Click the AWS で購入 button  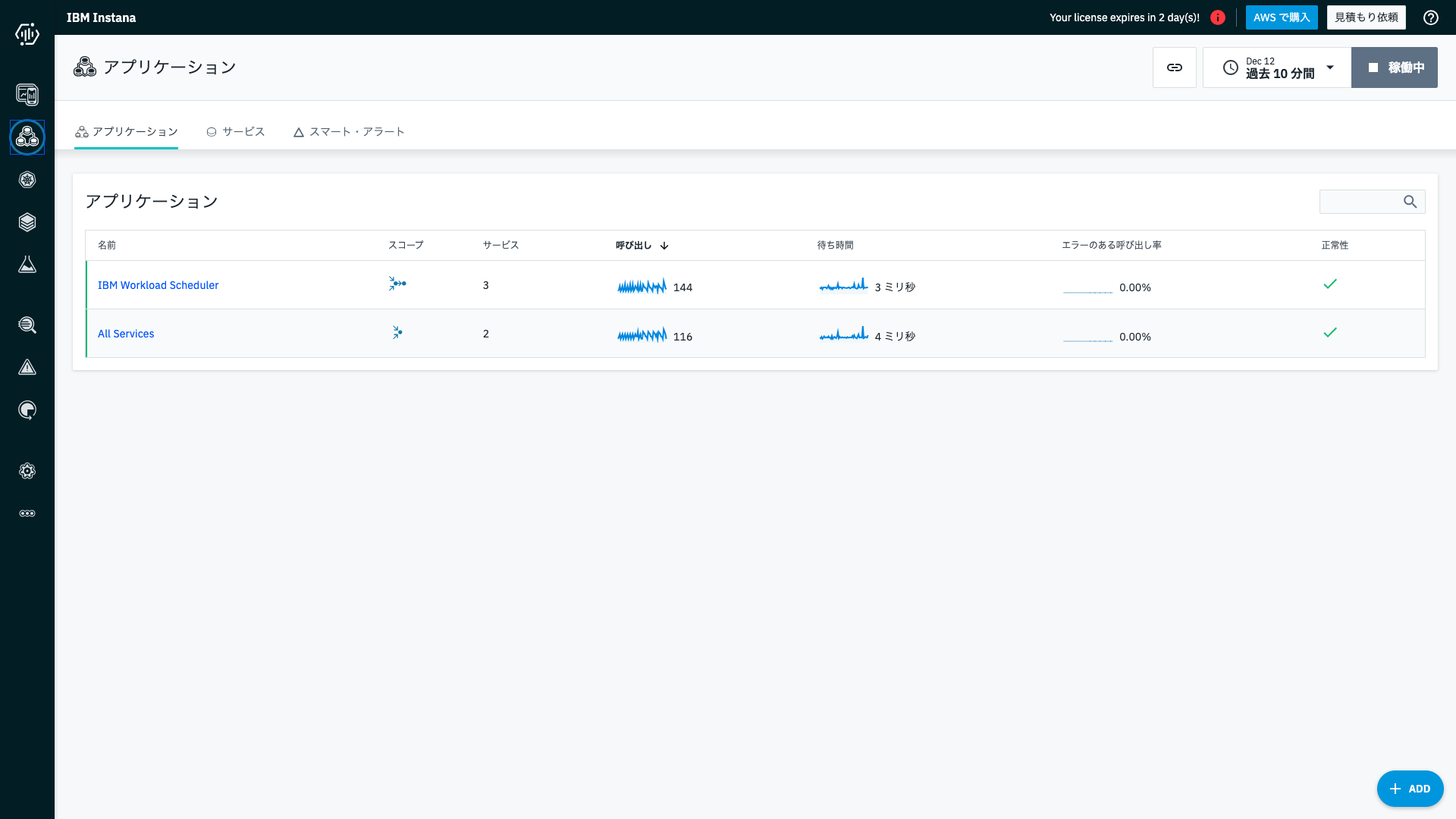tap(1281, 17)
